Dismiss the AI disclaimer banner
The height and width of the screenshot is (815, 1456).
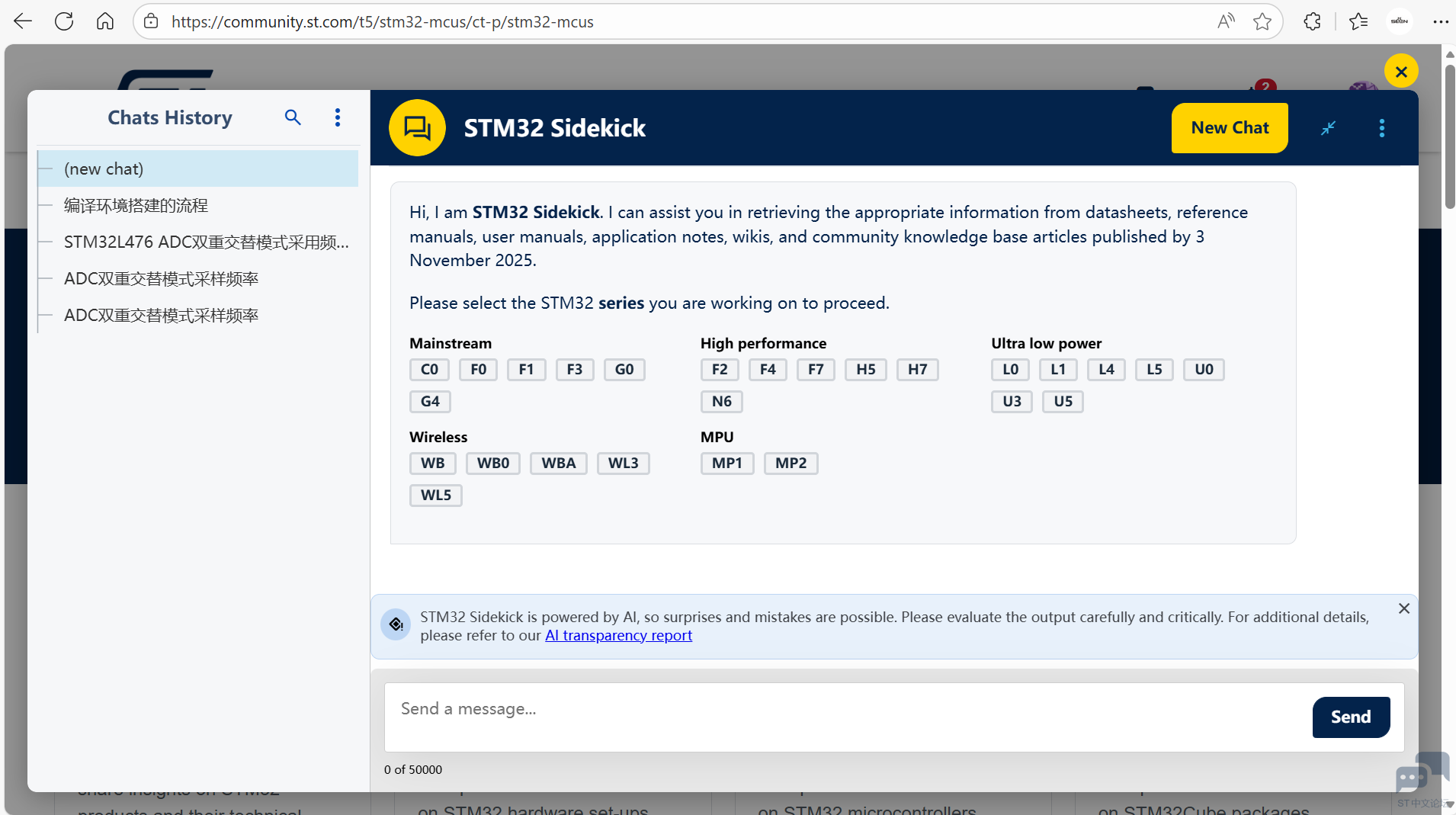[x=1403, y=608]
